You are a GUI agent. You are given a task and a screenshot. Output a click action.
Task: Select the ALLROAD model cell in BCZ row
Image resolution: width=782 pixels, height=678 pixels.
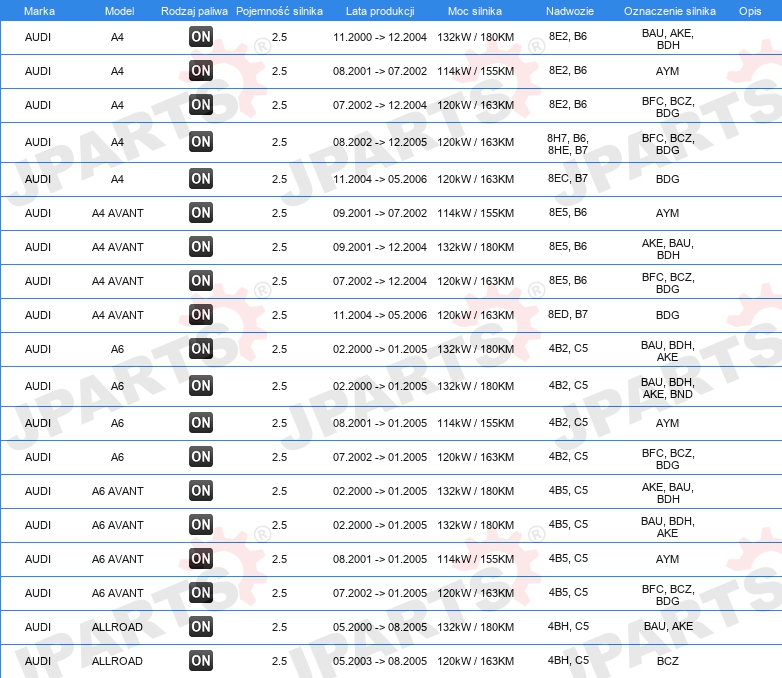[x=117, y=661]
